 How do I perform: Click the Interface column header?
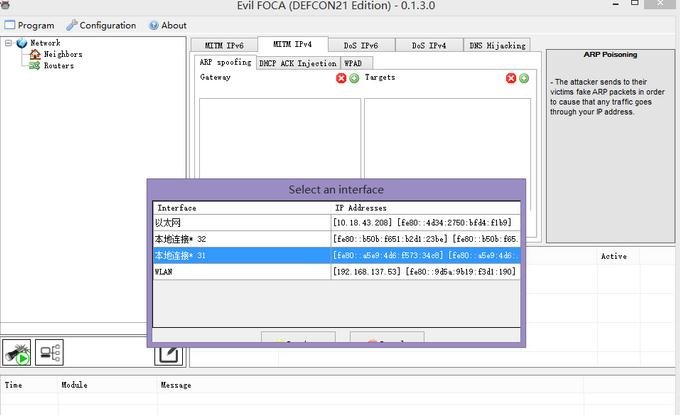tap(242, 208)
